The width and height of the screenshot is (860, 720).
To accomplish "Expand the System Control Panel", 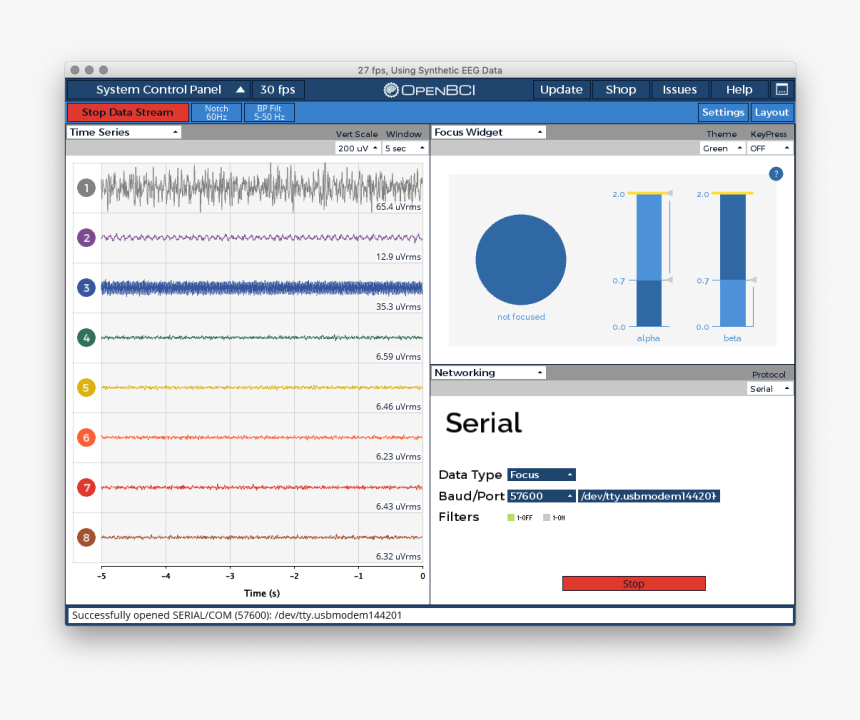I will (159, 89).
